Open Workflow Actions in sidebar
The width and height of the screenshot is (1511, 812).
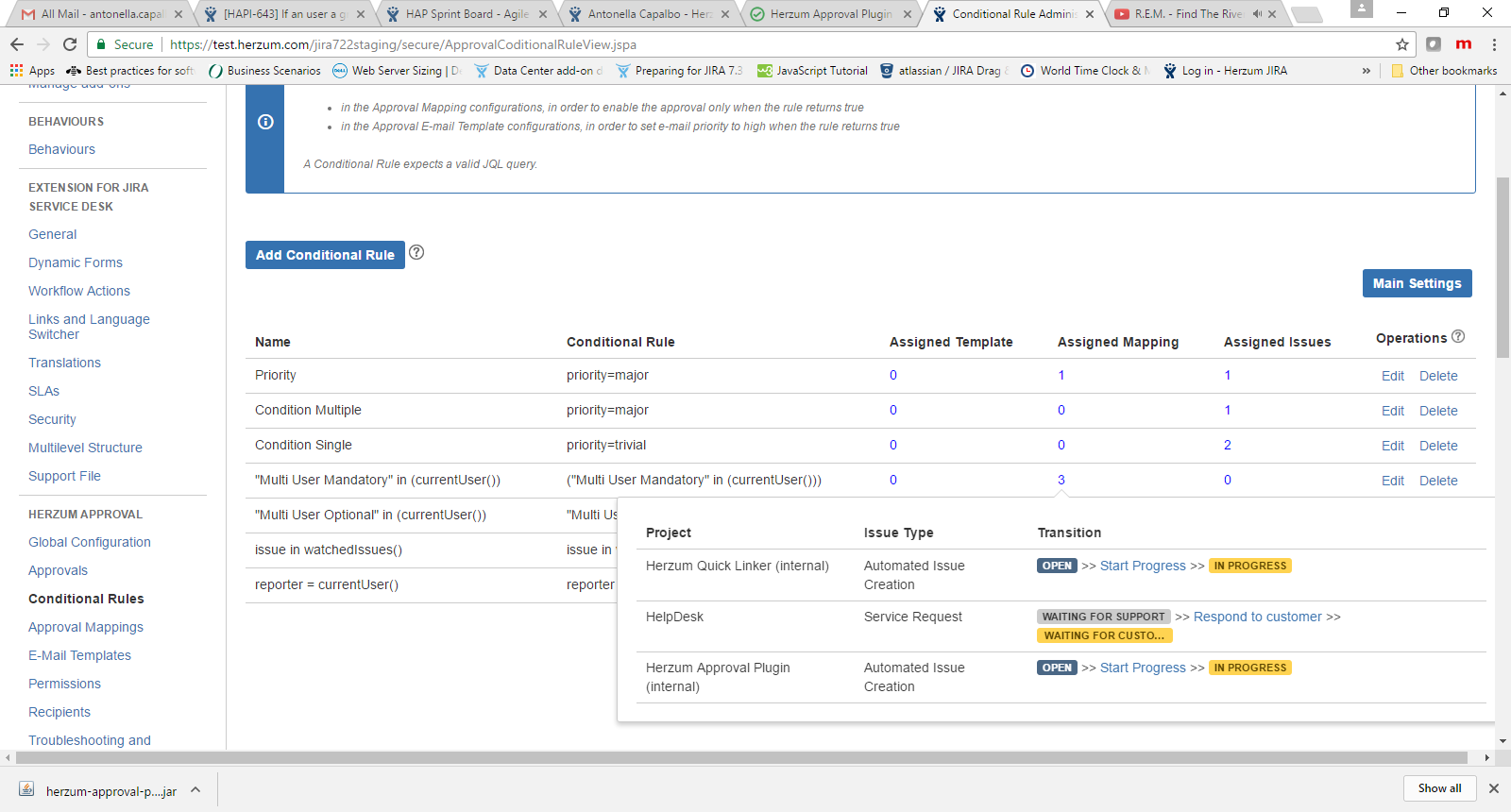coord(79,291)
